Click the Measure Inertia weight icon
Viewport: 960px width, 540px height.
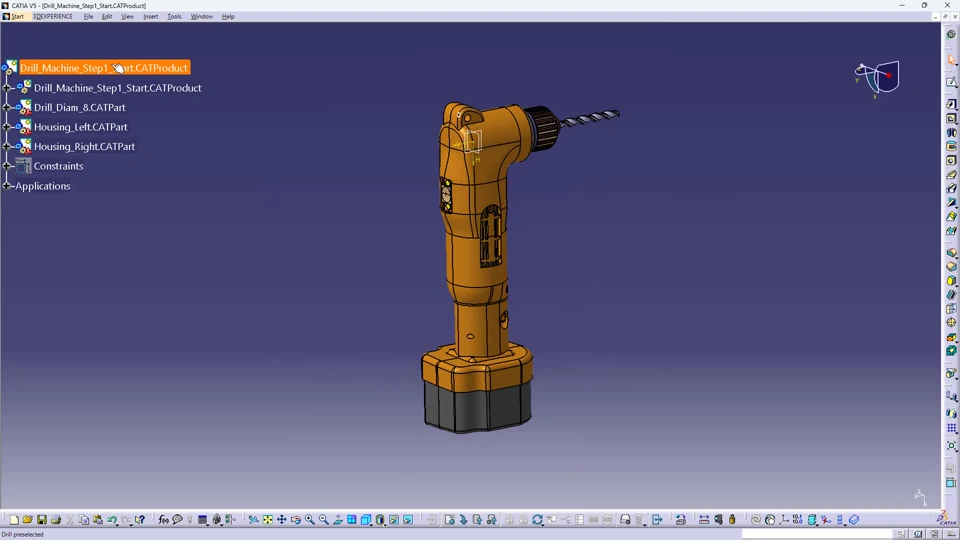click(x=732, y=520)
